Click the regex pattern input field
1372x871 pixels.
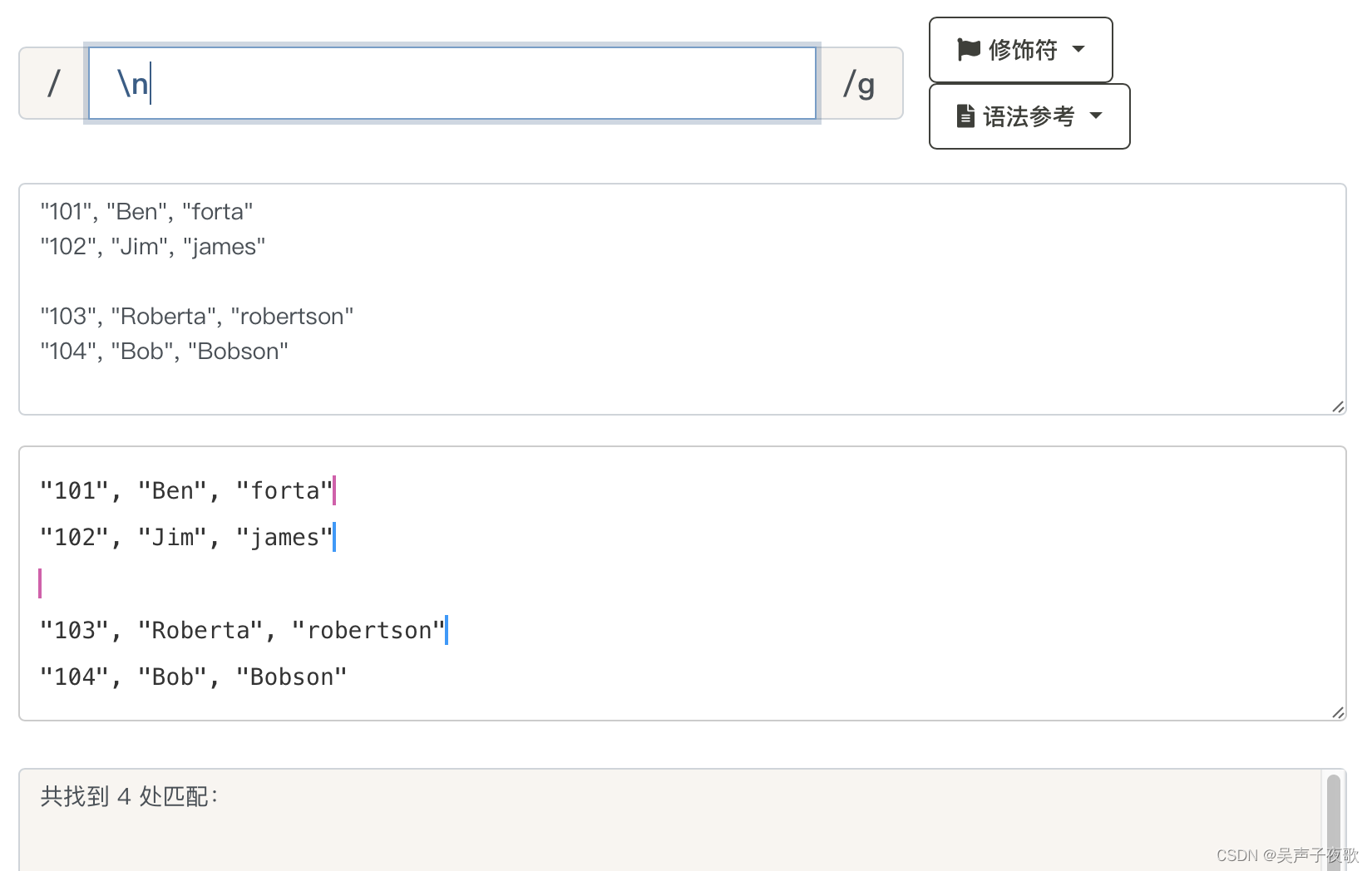[452, 83]
